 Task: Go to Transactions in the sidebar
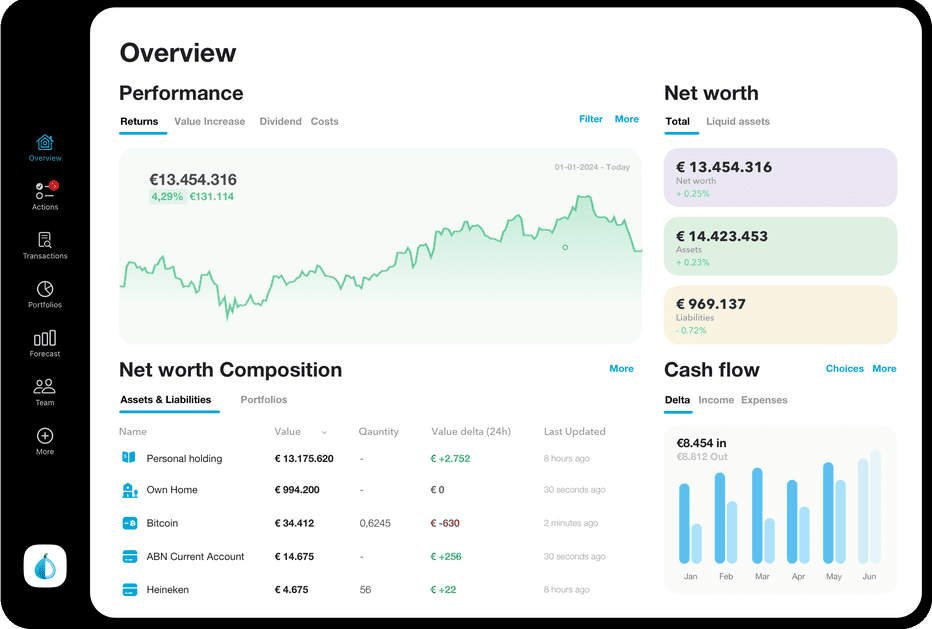click(x=45, y=240)
